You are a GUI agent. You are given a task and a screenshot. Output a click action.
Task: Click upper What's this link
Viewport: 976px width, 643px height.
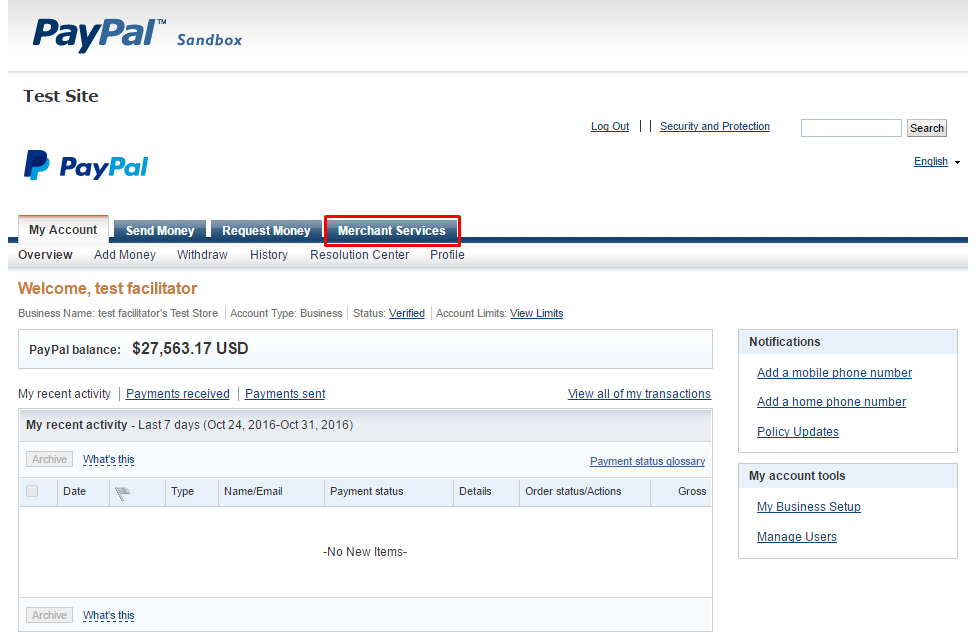tap(108, 459)
